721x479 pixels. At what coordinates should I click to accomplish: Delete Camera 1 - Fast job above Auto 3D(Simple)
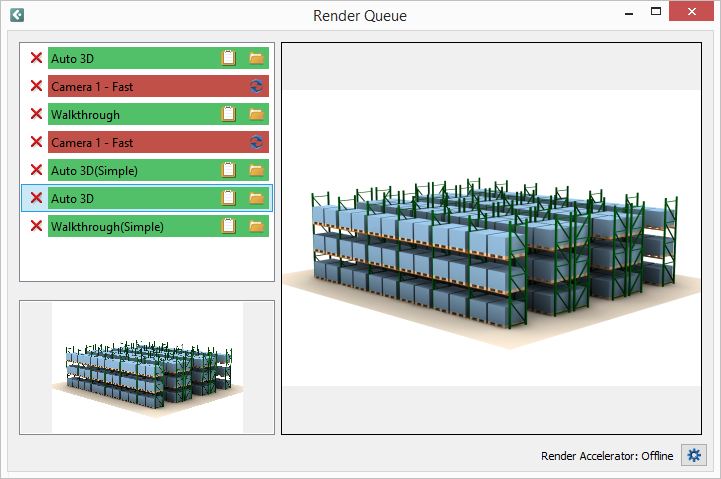[x=36, y=142]
